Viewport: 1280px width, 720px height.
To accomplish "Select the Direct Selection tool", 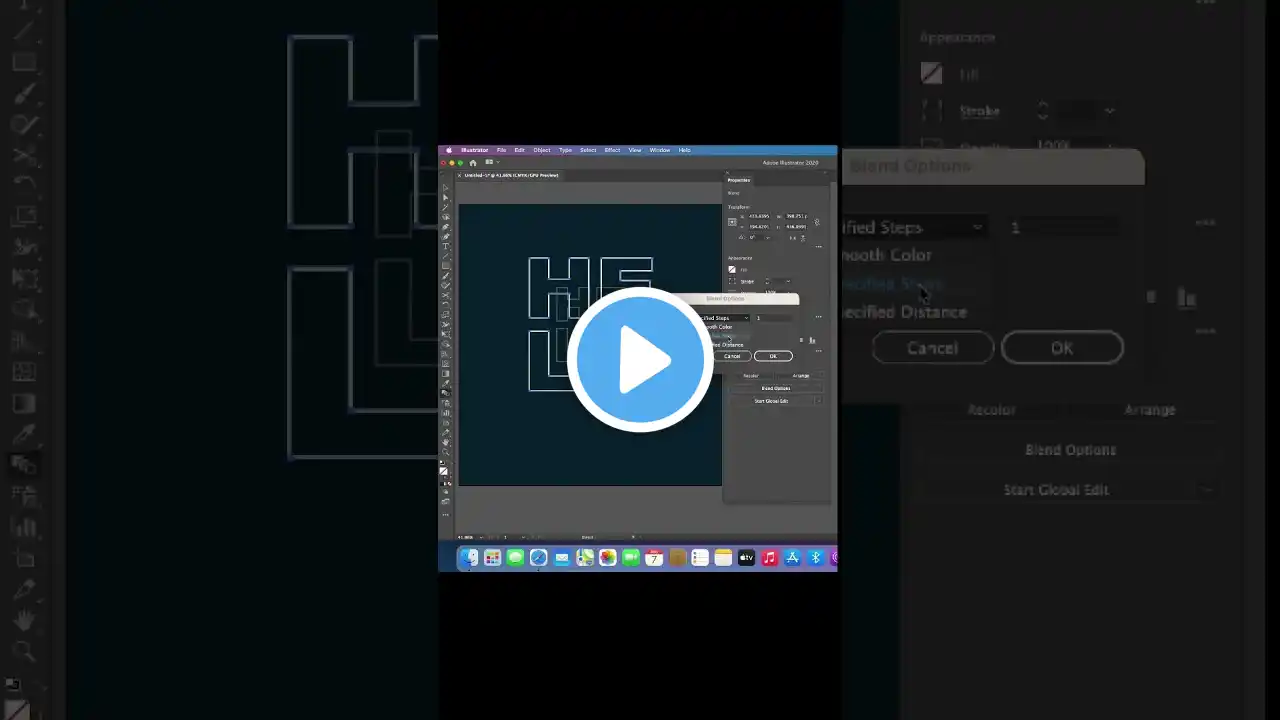I will point(446,197).
